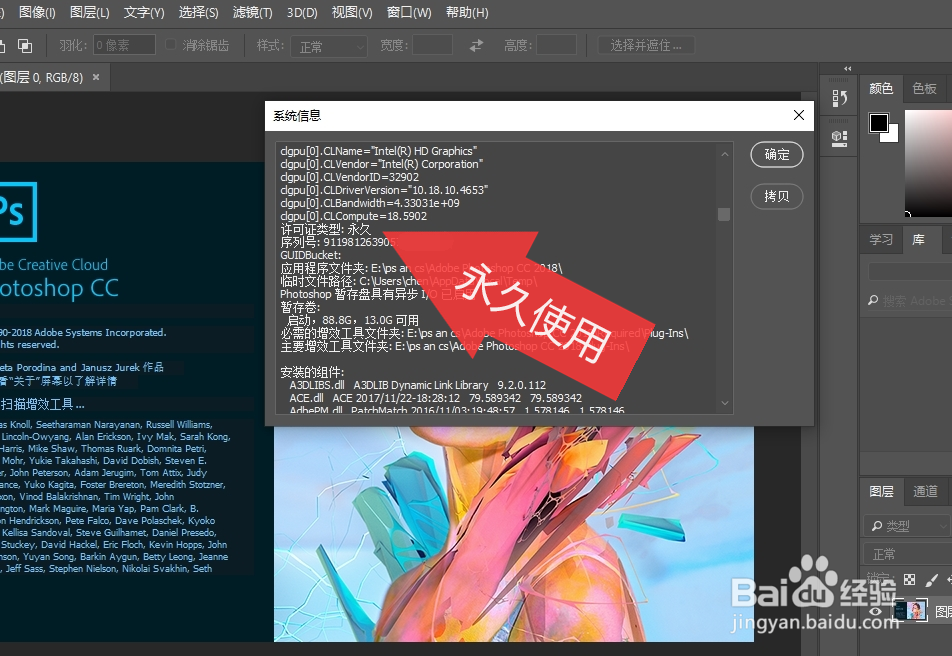Switch to the 库 panel tab
Viewport: 952px width, 656px height.
(x=919, y=239)
